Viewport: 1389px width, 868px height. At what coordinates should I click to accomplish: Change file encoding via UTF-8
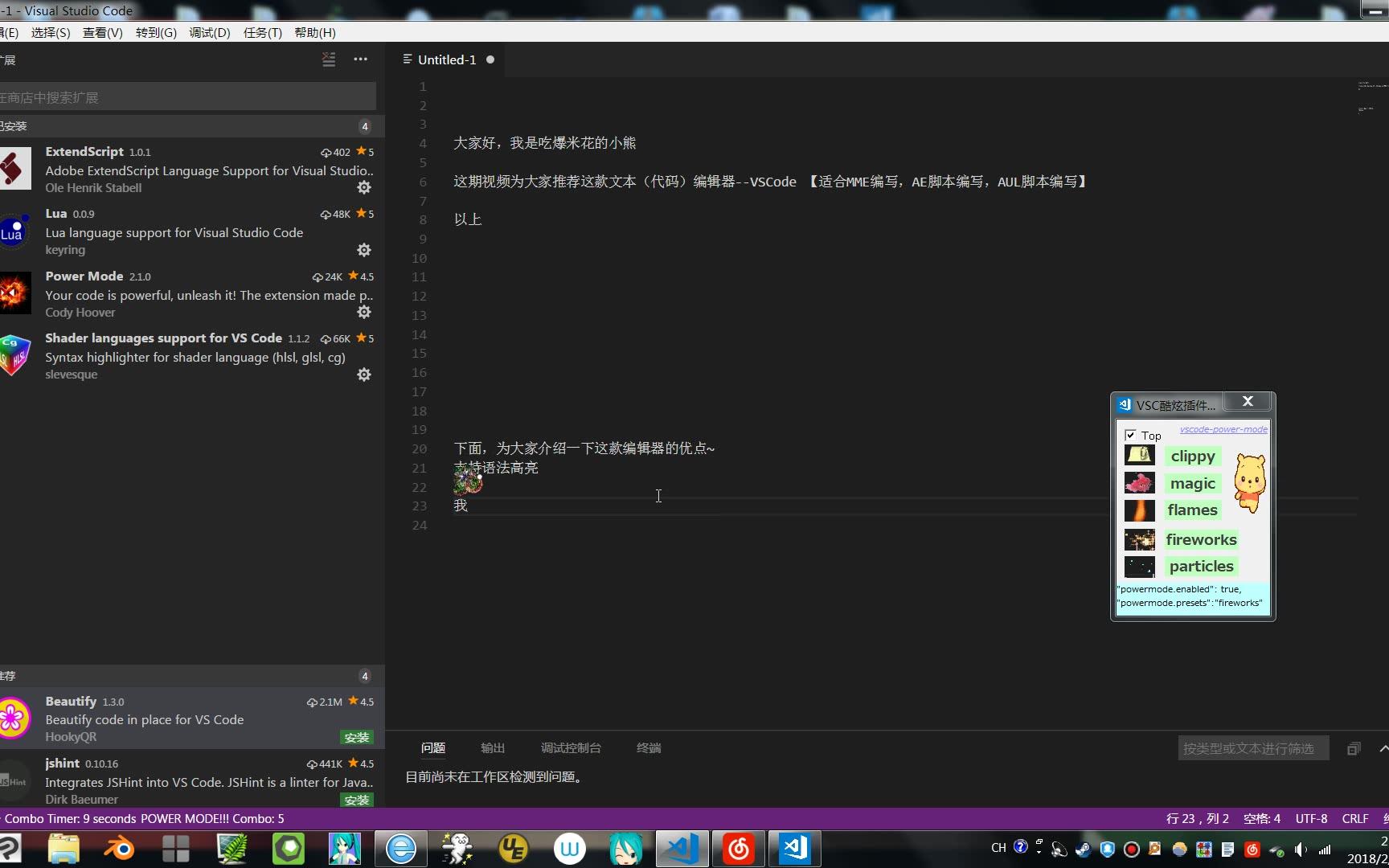click(1312, 818)
